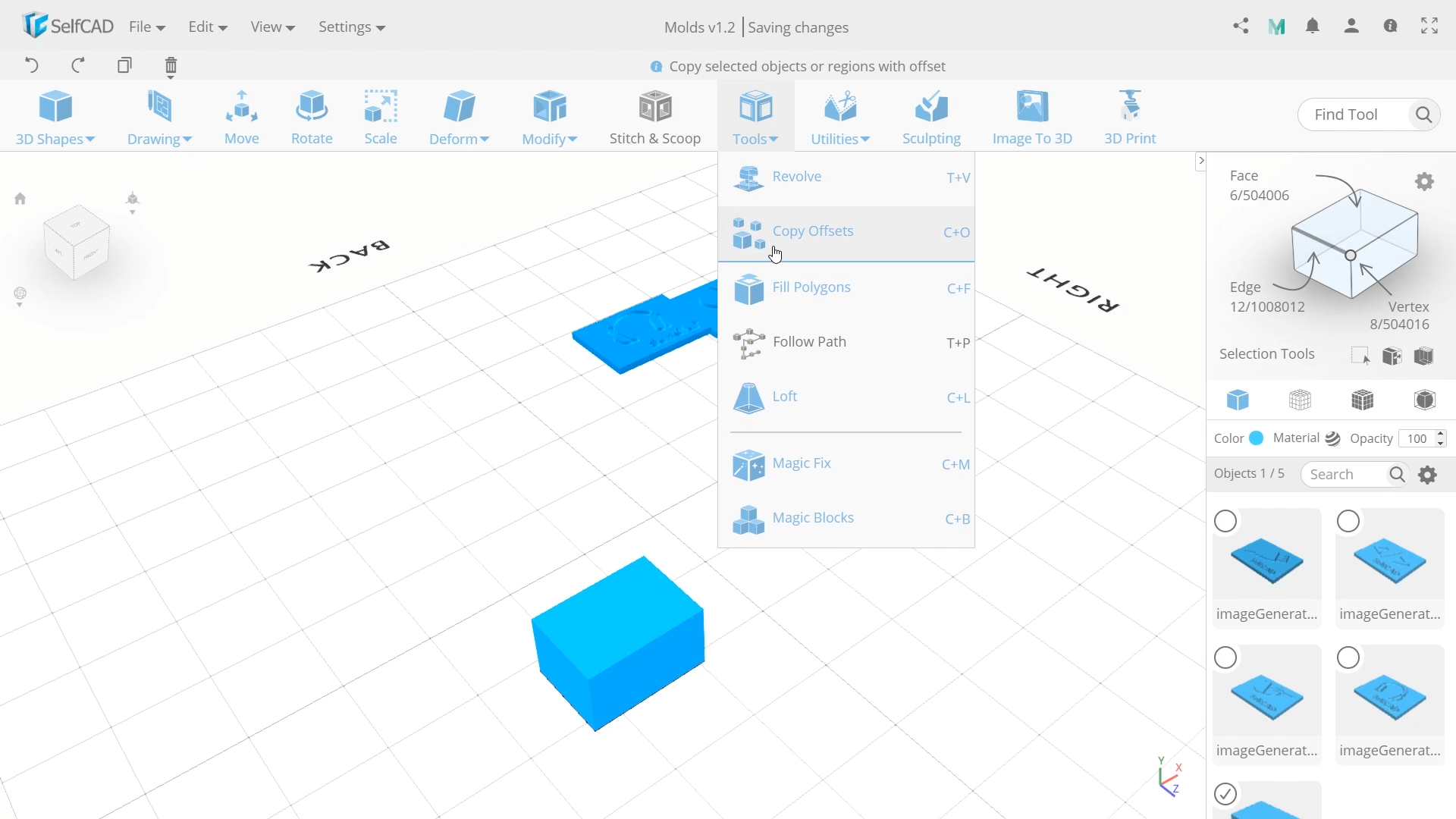Screen dimensions: 1456x819
Task: Click the objects search magnifier icon
Action: (x=1397, y=475)
